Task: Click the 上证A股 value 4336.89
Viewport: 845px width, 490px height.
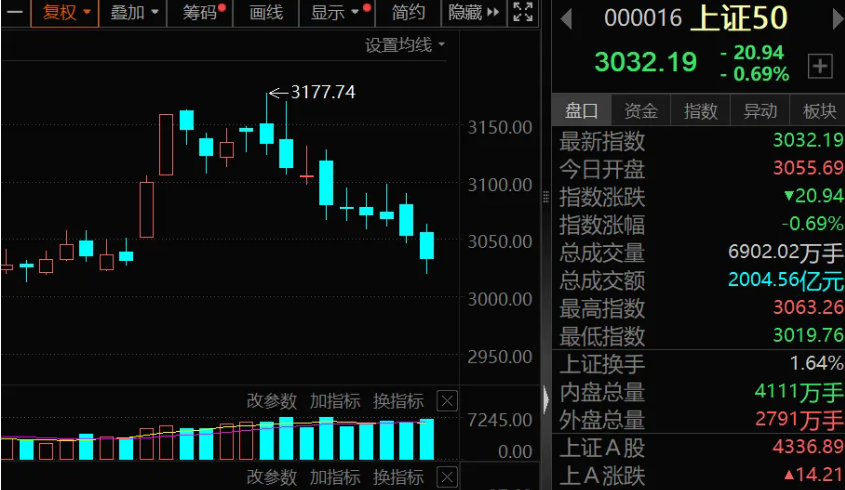Action: pyautogui.click(x=808, y=447)
